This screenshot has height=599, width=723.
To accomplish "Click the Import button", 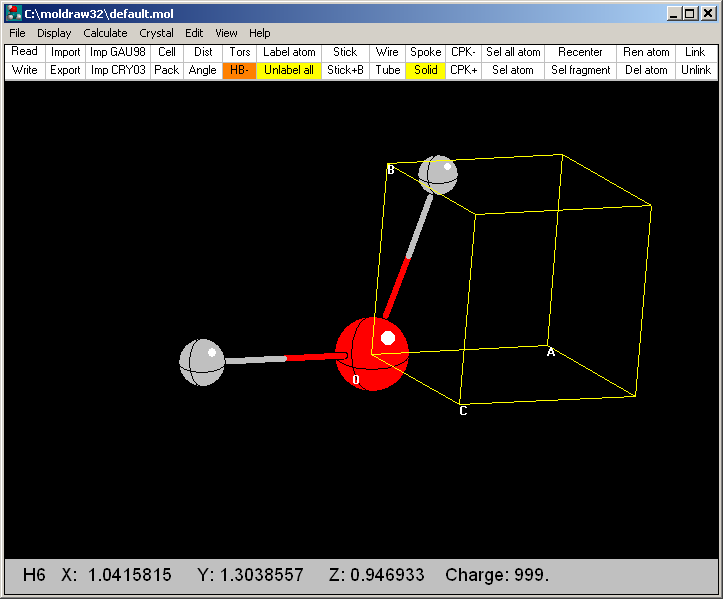I will [x=65, y=52].
